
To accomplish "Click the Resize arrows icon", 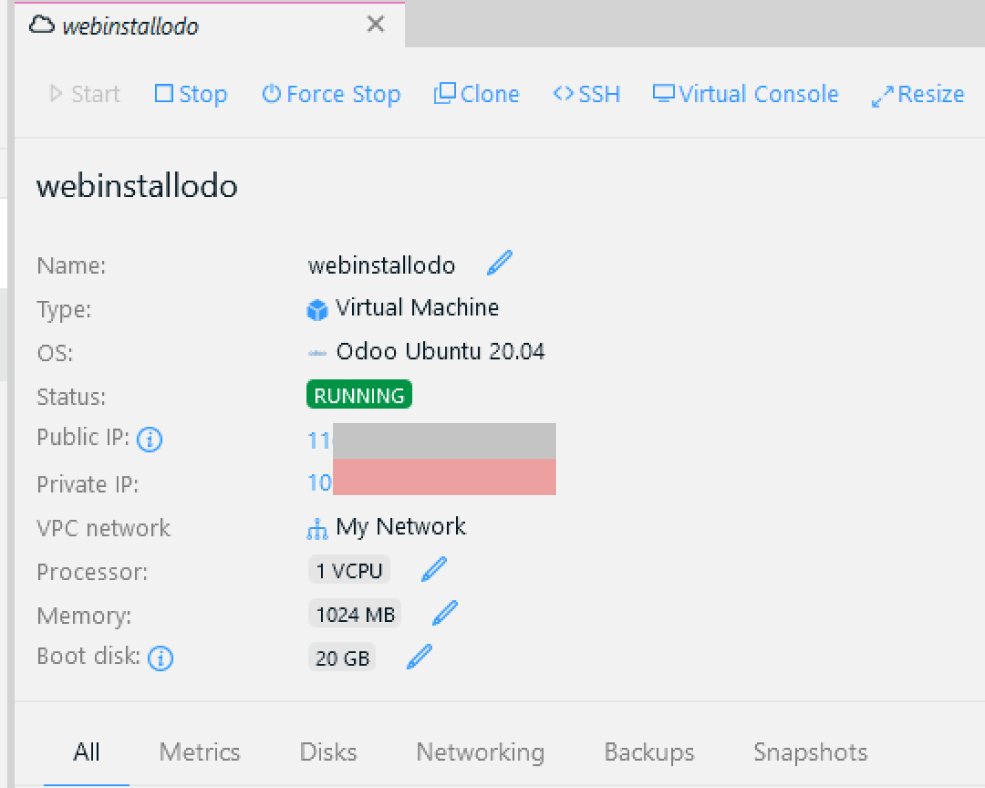I will [881, 93].
